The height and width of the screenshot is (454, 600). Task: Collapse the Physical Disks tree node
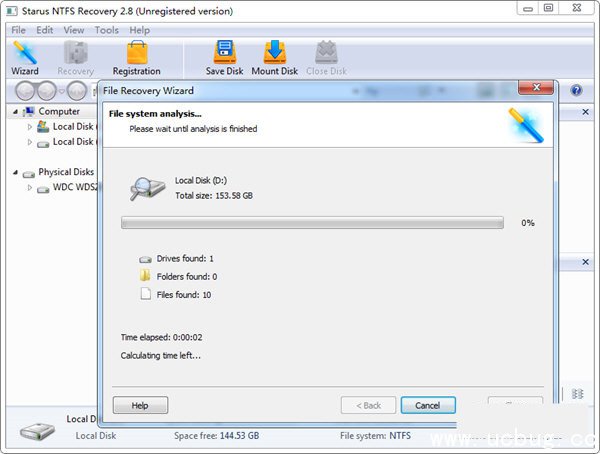tap(15, 172)
